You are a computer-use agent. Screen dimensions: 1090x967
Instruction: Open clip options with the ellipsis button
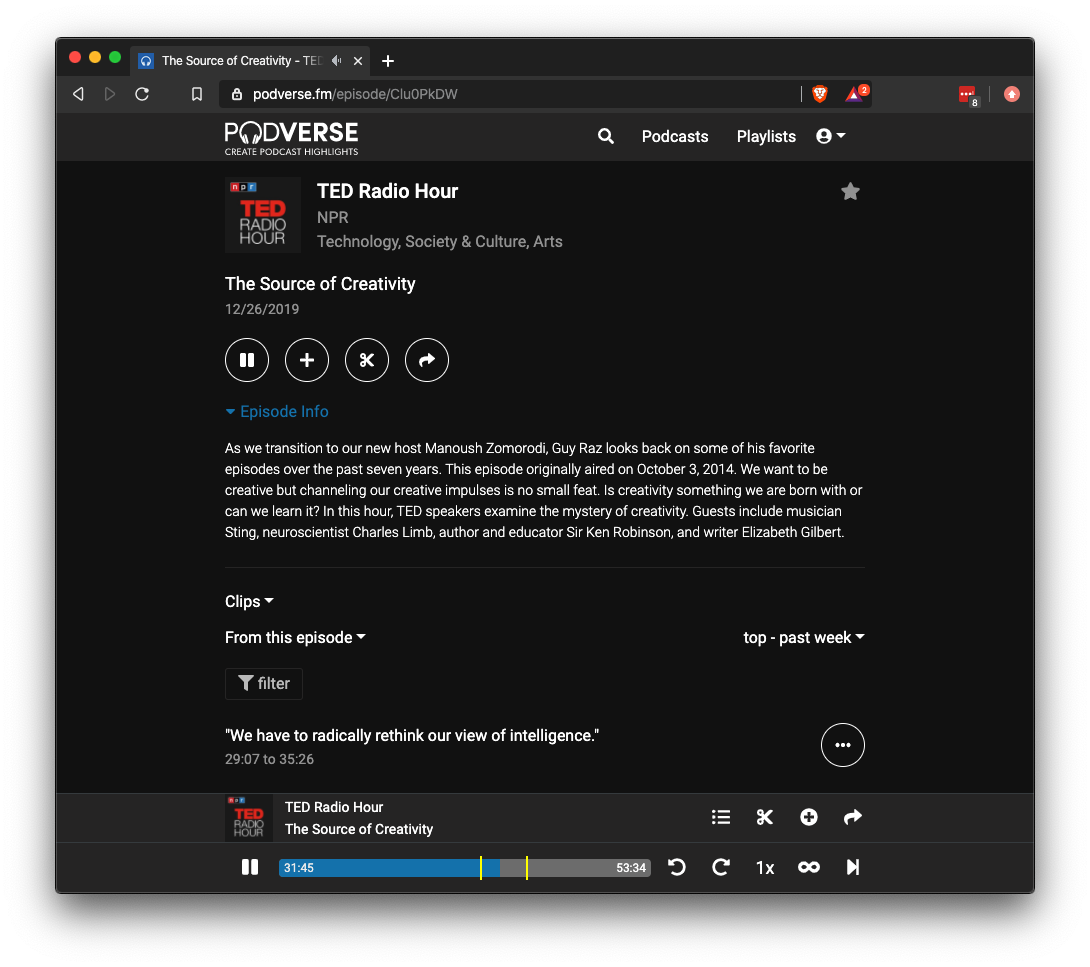pyautogui.click(x=843, y=745)
